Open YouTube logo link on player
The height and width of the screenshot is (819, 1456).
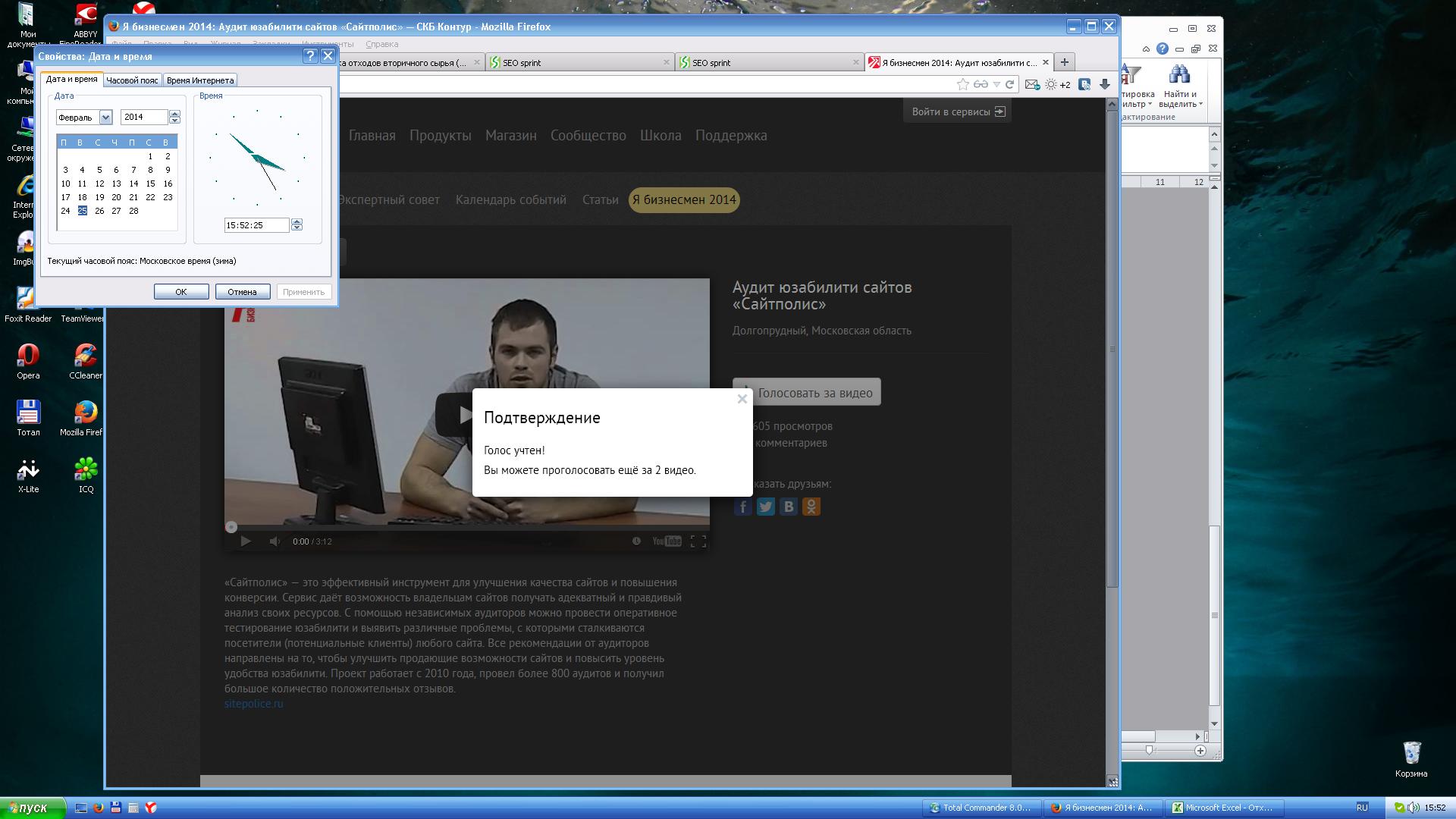pos(667,541)
